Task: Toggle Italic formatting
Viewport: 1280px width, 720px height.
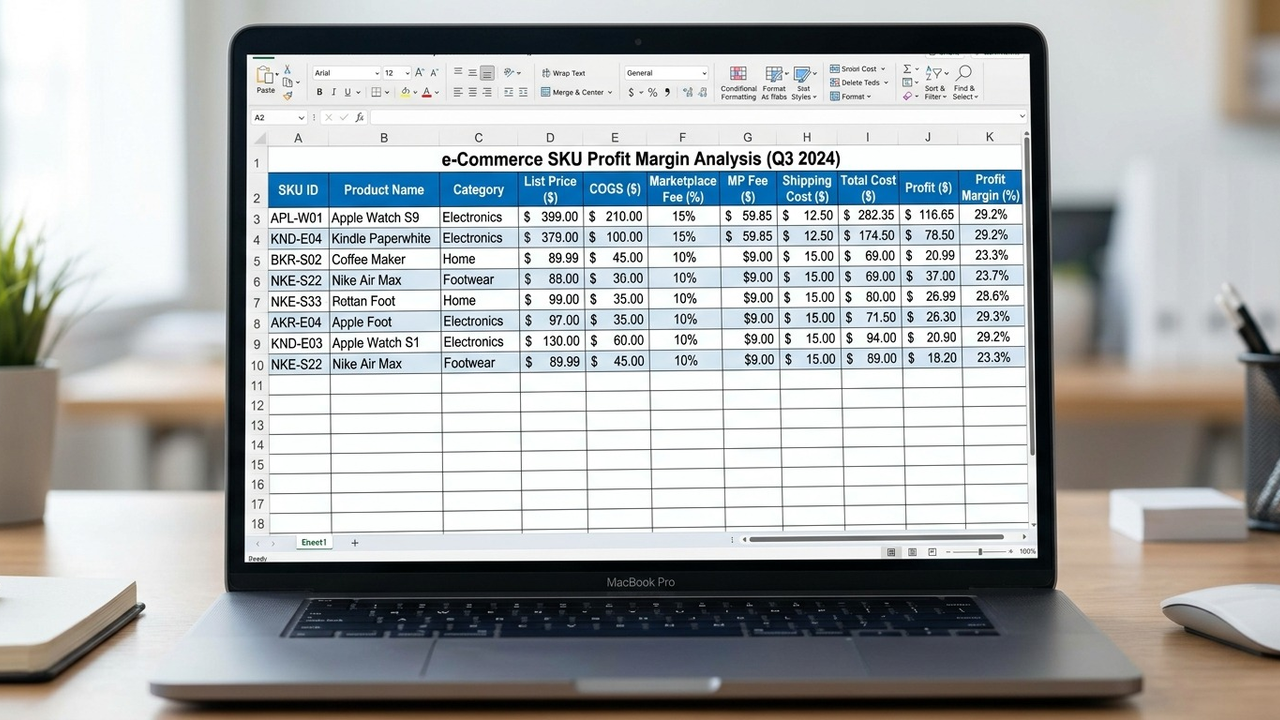Action: tap(333, 92)
